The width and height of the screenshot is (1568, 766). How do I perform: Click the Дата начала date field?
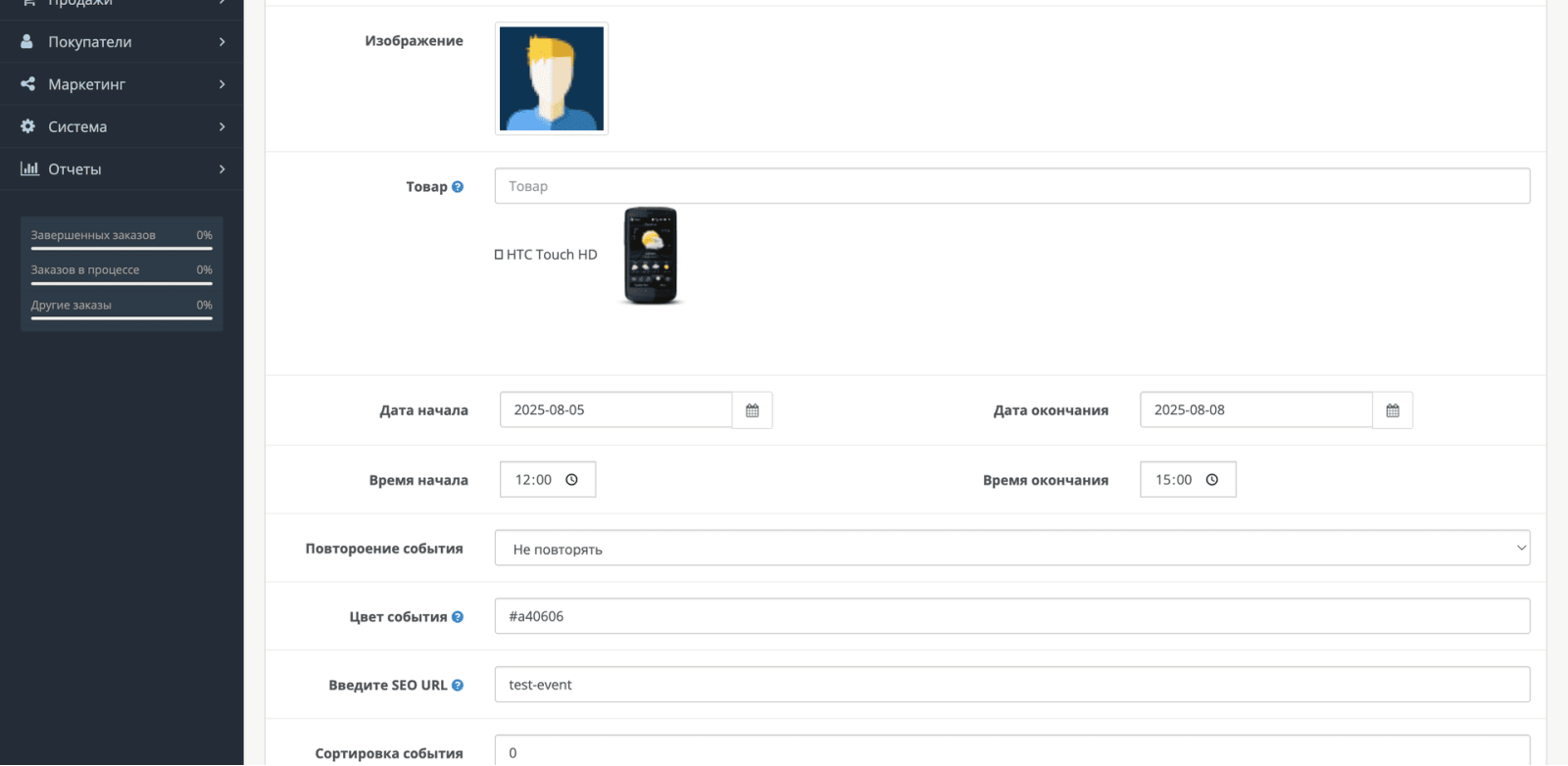tap(615, 410)
